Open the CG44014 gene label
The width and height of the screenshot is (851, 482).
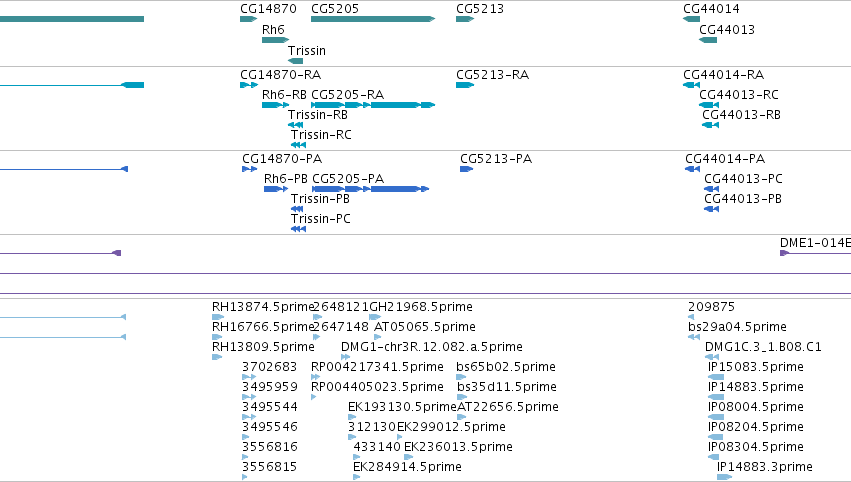point(711,9)
